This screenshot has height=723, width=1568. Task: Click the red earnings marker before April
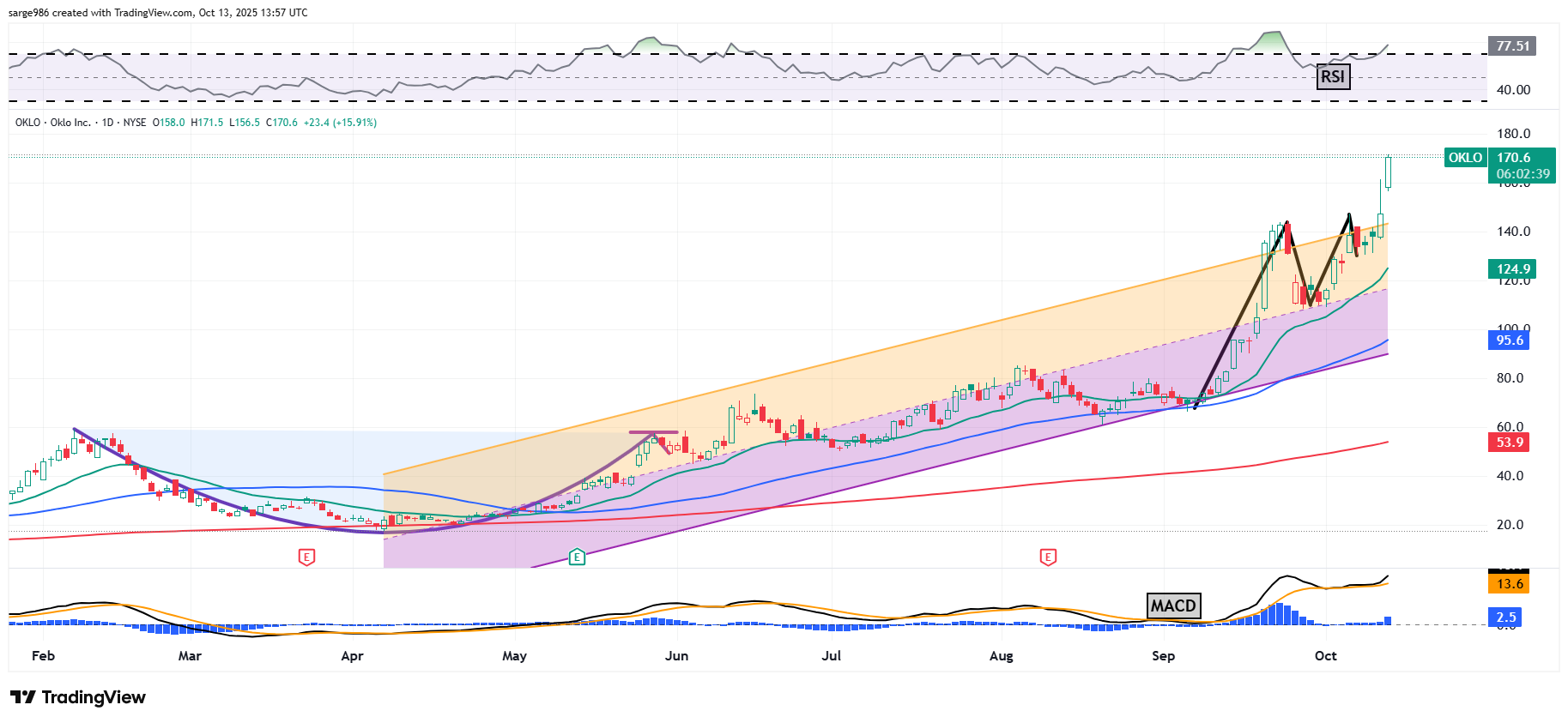tap(306, 557)
